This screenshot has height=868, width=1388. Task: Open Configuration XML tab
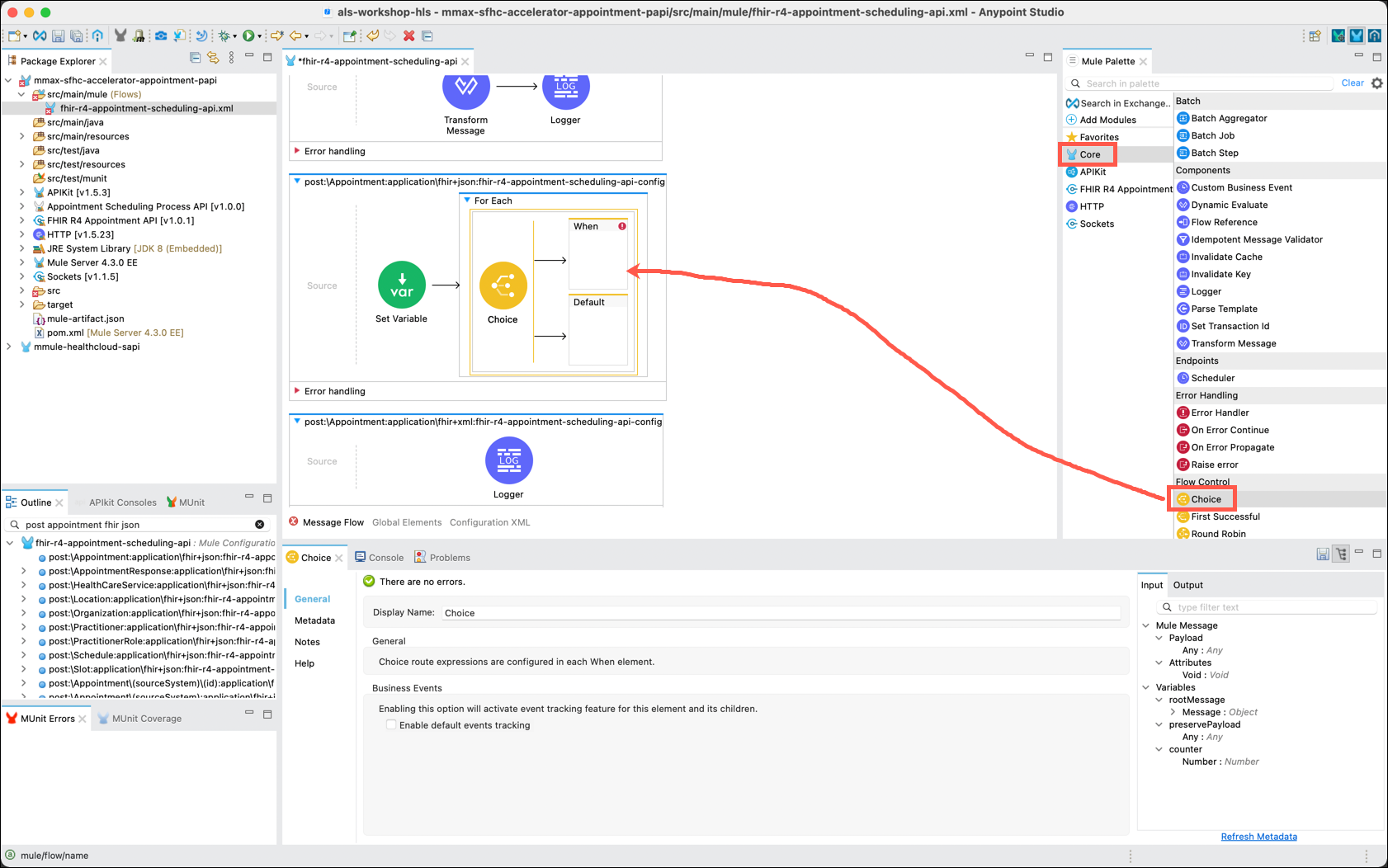(490, 522)
